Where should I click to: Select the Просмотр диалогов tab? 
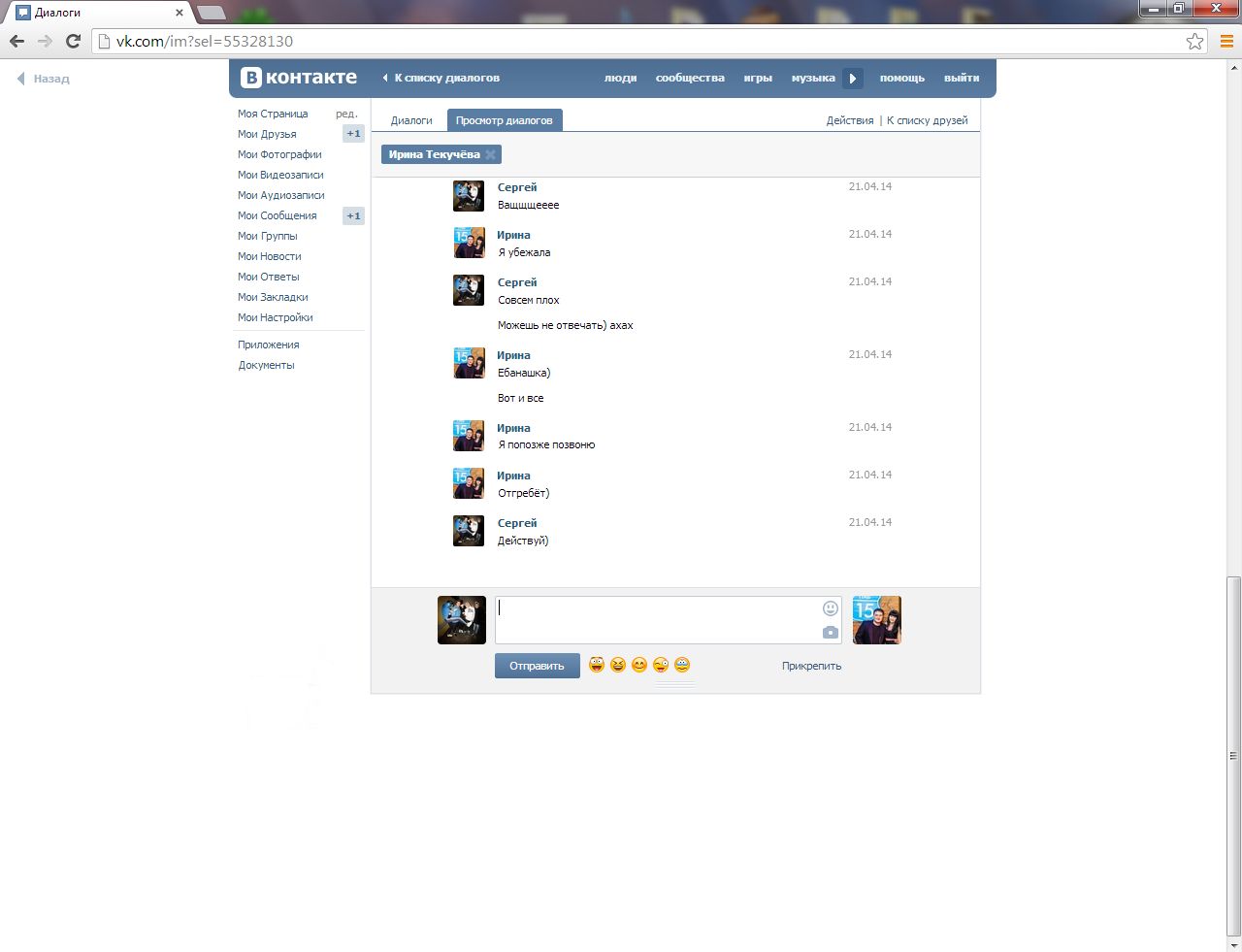[x=505, y=120]
